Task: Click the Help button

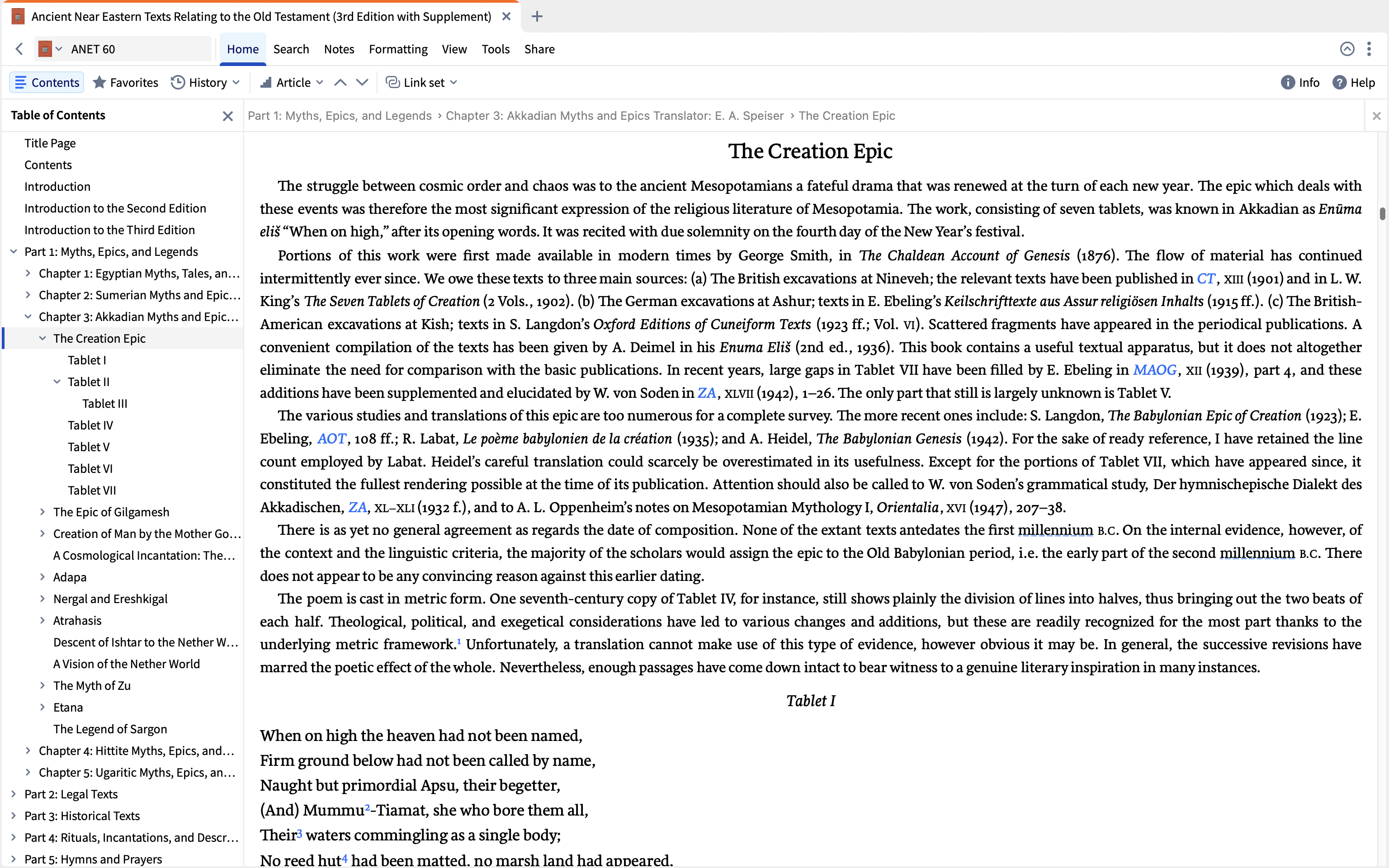Action: tap(1353, 82)
